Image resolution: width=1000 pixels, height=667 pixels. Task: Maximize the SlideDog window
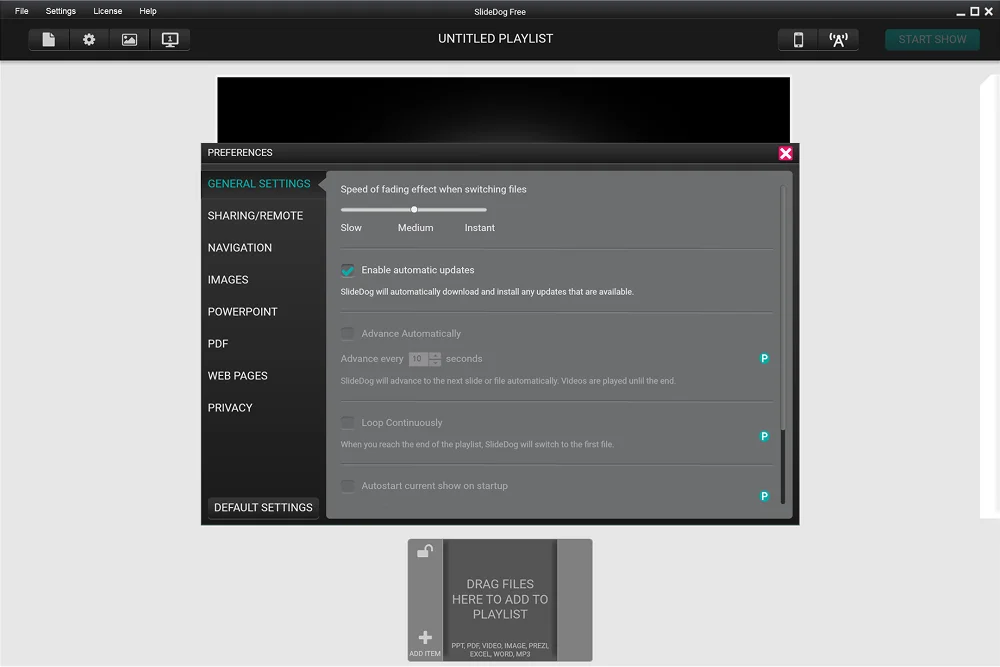click(974, 11)
